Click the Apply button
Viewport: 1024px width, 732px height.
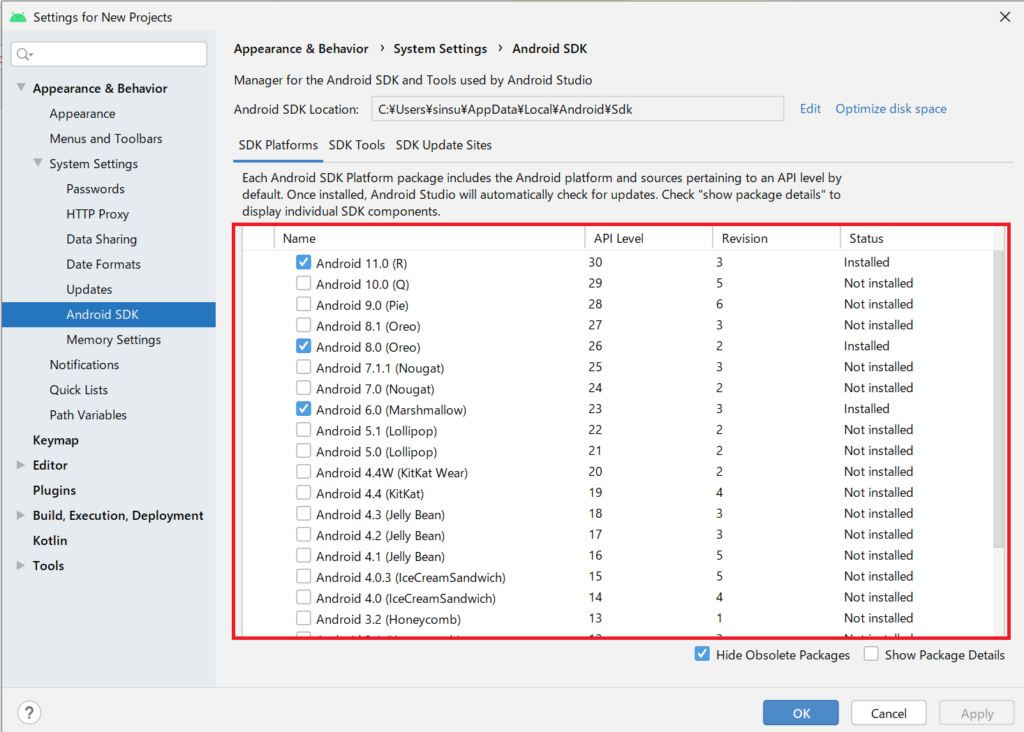click(x=976, y=713)
